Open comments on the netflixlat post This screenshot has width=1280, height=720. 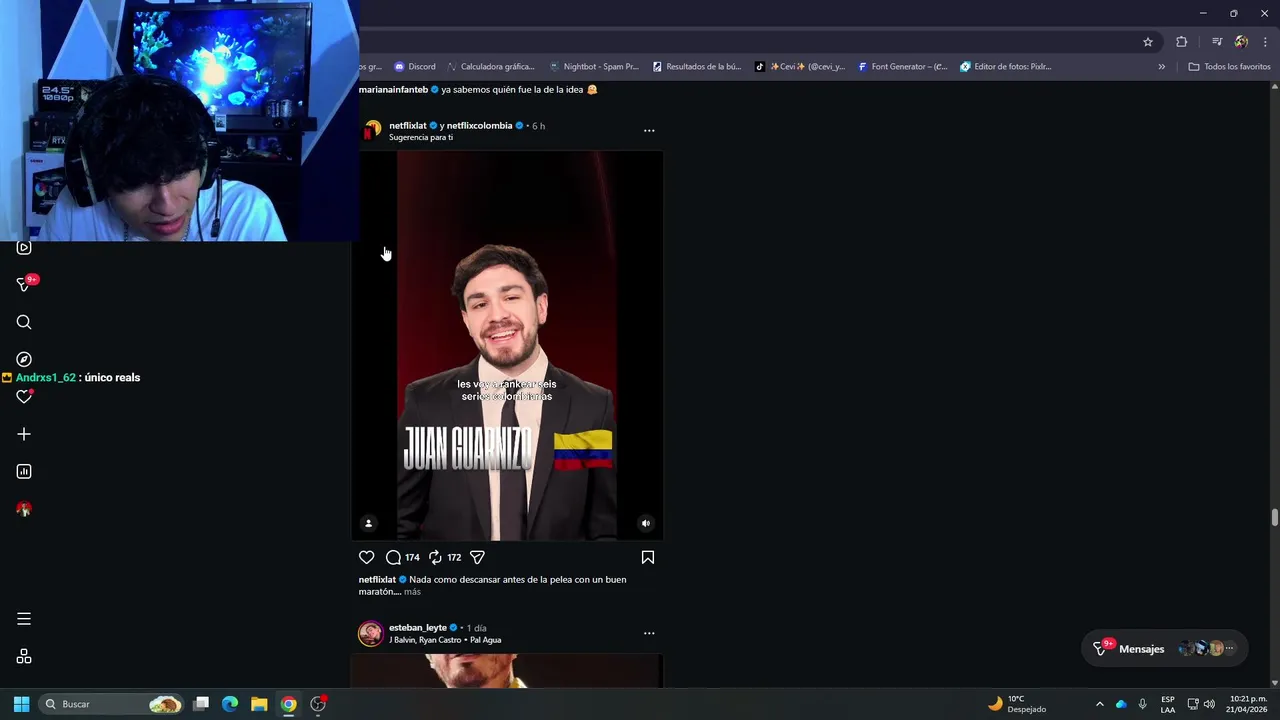tap(394, 557)
